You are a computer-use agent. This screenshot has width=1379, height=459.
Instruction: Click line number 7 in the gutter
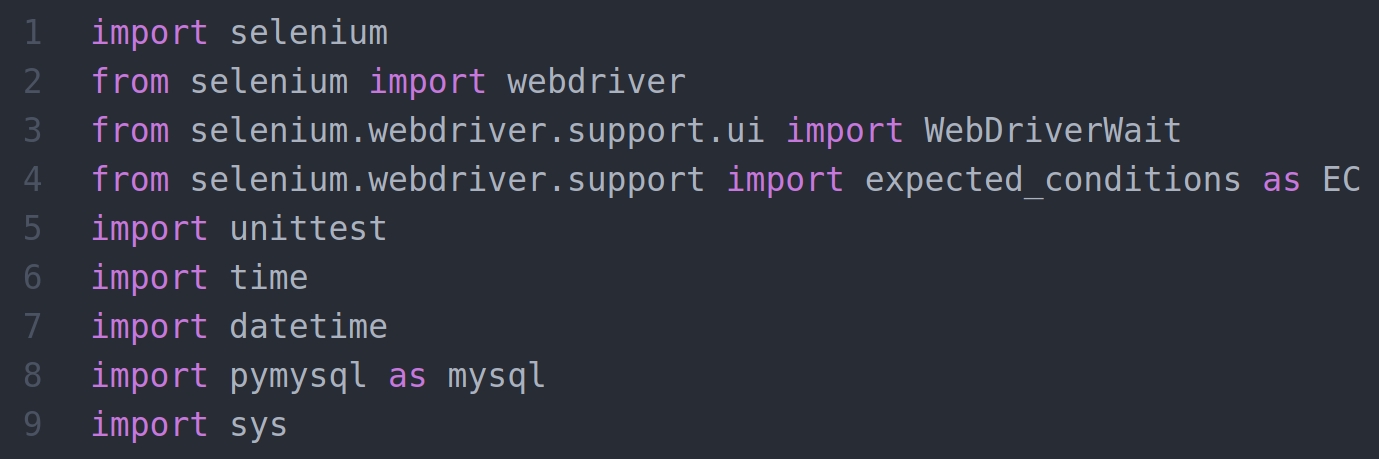(x=33, y=327)
